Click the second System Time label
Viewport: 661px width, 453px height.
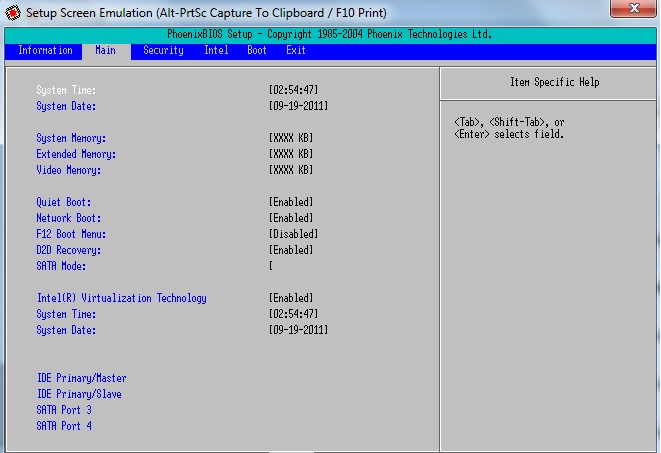click(x=66, y=314)
